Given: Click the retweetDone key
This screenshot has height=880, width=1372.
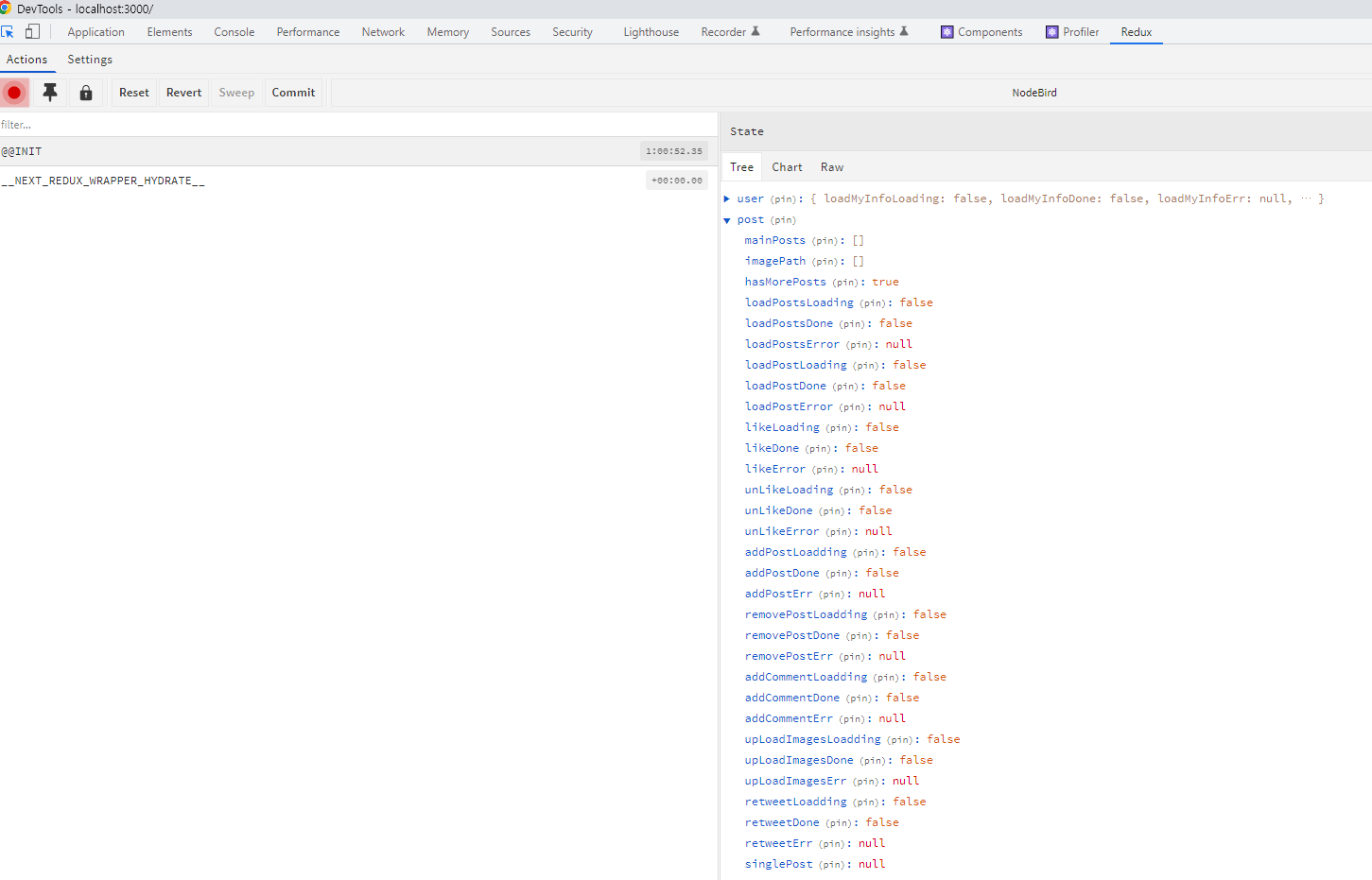Looking at the screenshot, I should [x=782, y=822].
